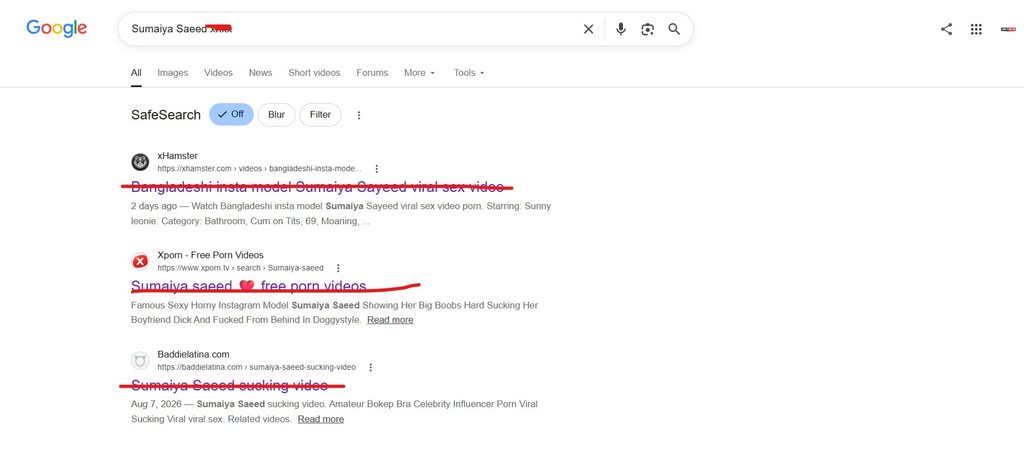This screenshot has width=1024, height=449.
Task: Open search by image (Lens) icon
Action: 647,29
